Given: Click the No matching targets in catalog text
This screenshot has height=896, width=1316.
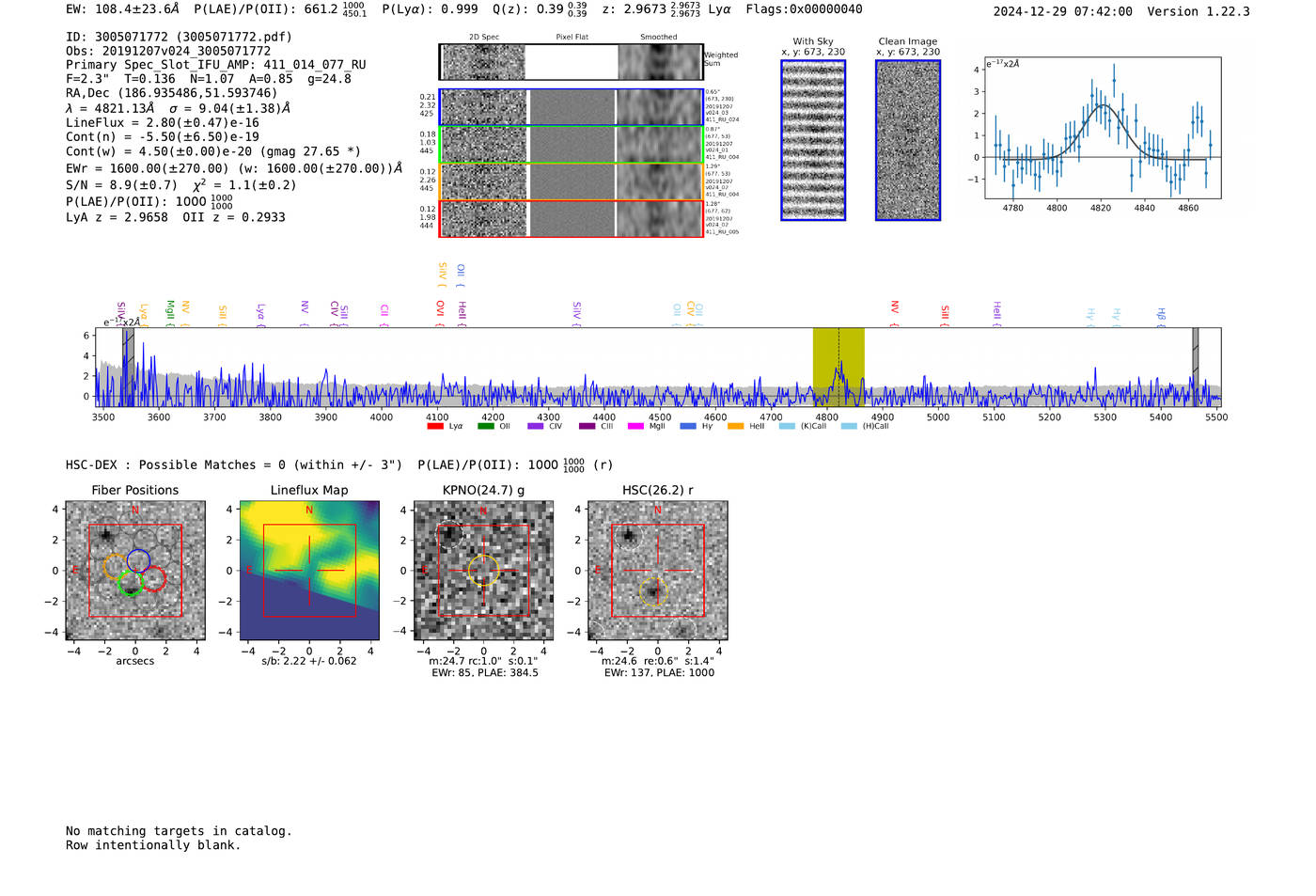Looking at the screenshot, I should pos(179,831).
